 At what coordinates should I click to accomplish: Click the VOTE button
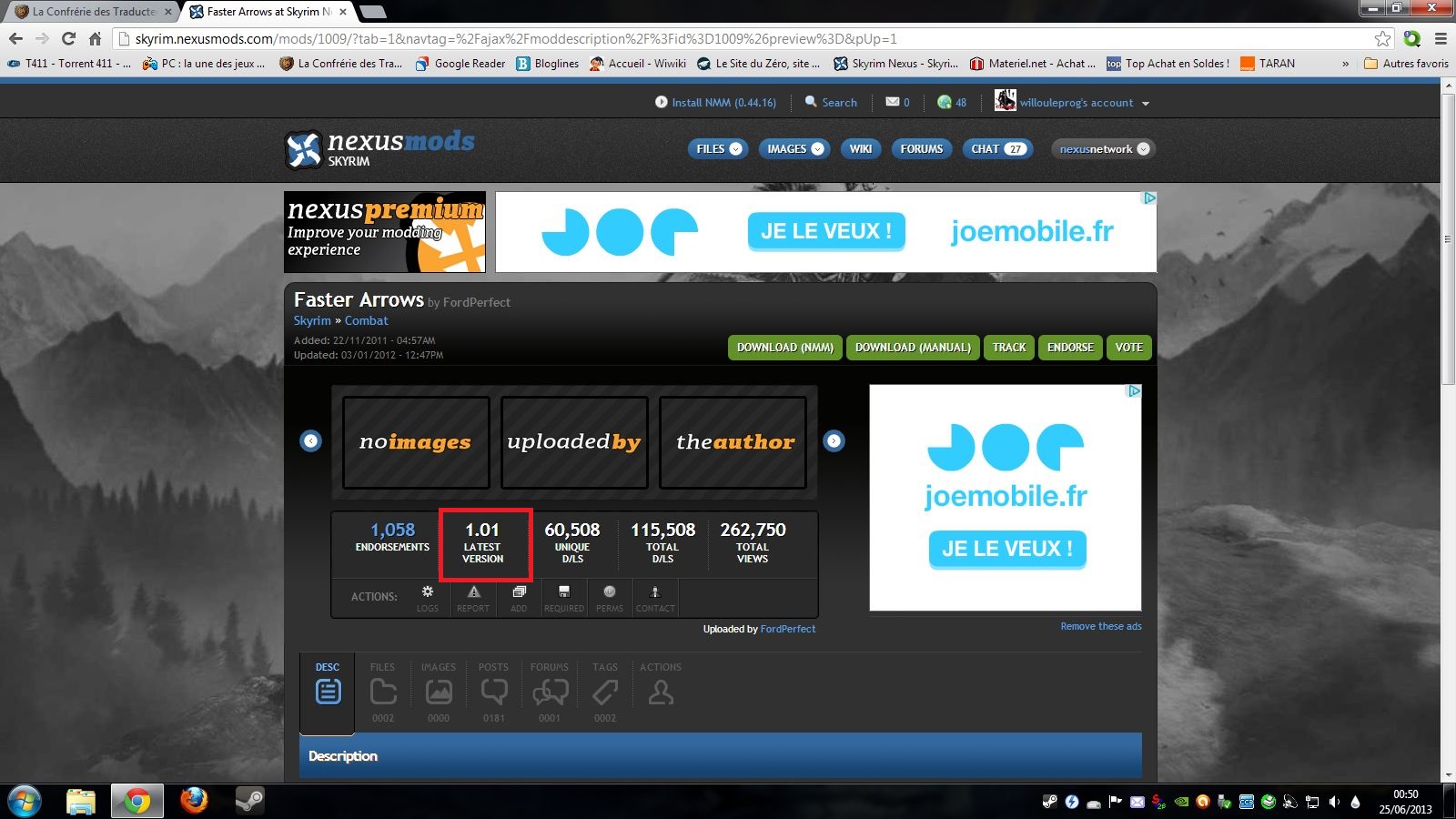[x=1129, y=348]
